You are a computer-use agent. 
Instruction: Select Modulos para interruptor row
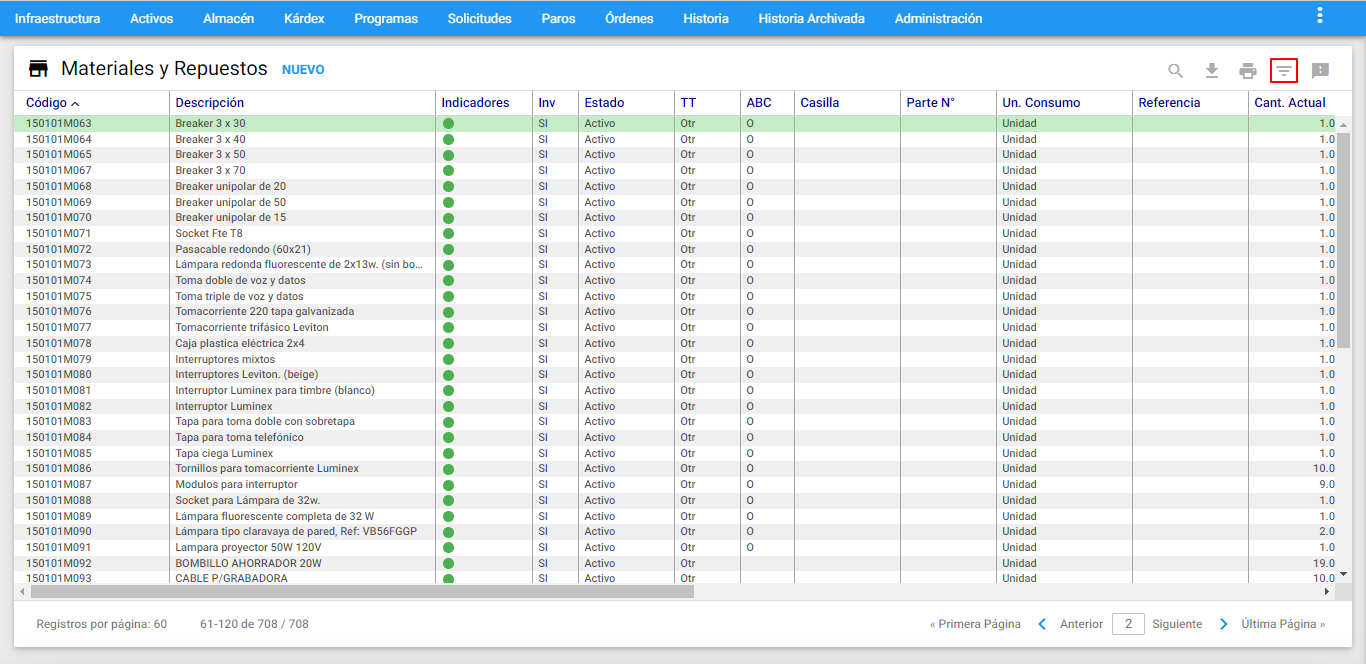[675, 485]
